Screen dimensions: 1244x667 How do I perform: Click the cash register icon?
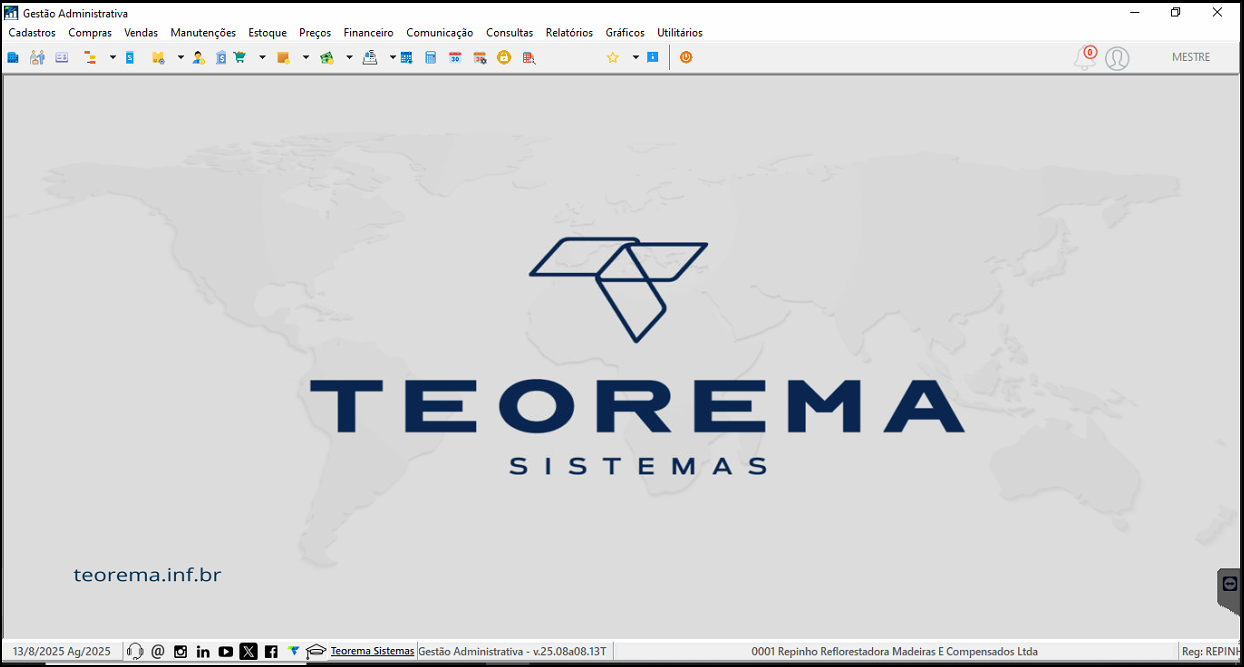click(370, 58)
